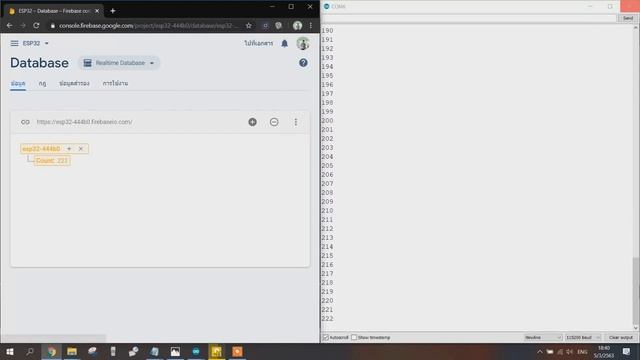Open the database three-dot overflow menu
The height and width of the screenshot is (360, 640).
(x=296, y=122)
